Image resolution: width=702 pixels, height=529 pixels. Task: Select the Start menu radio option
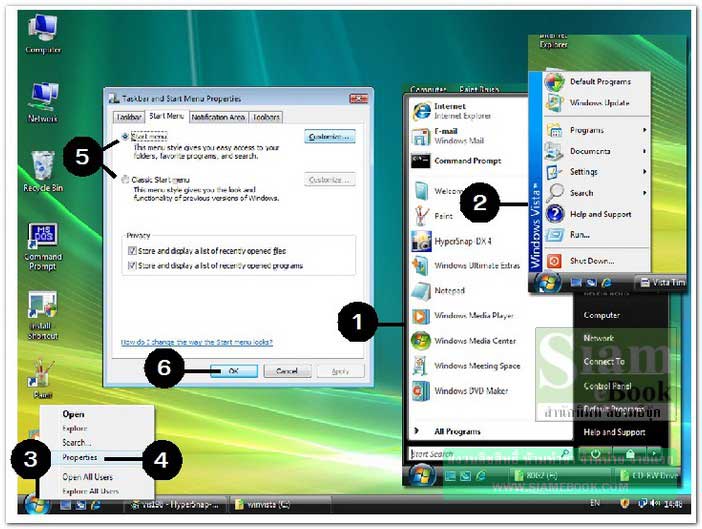pos(125,136)
